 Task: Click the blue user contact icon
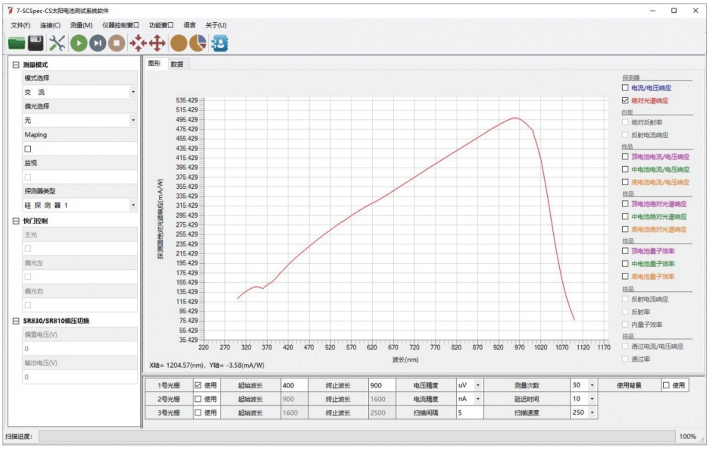219,43
